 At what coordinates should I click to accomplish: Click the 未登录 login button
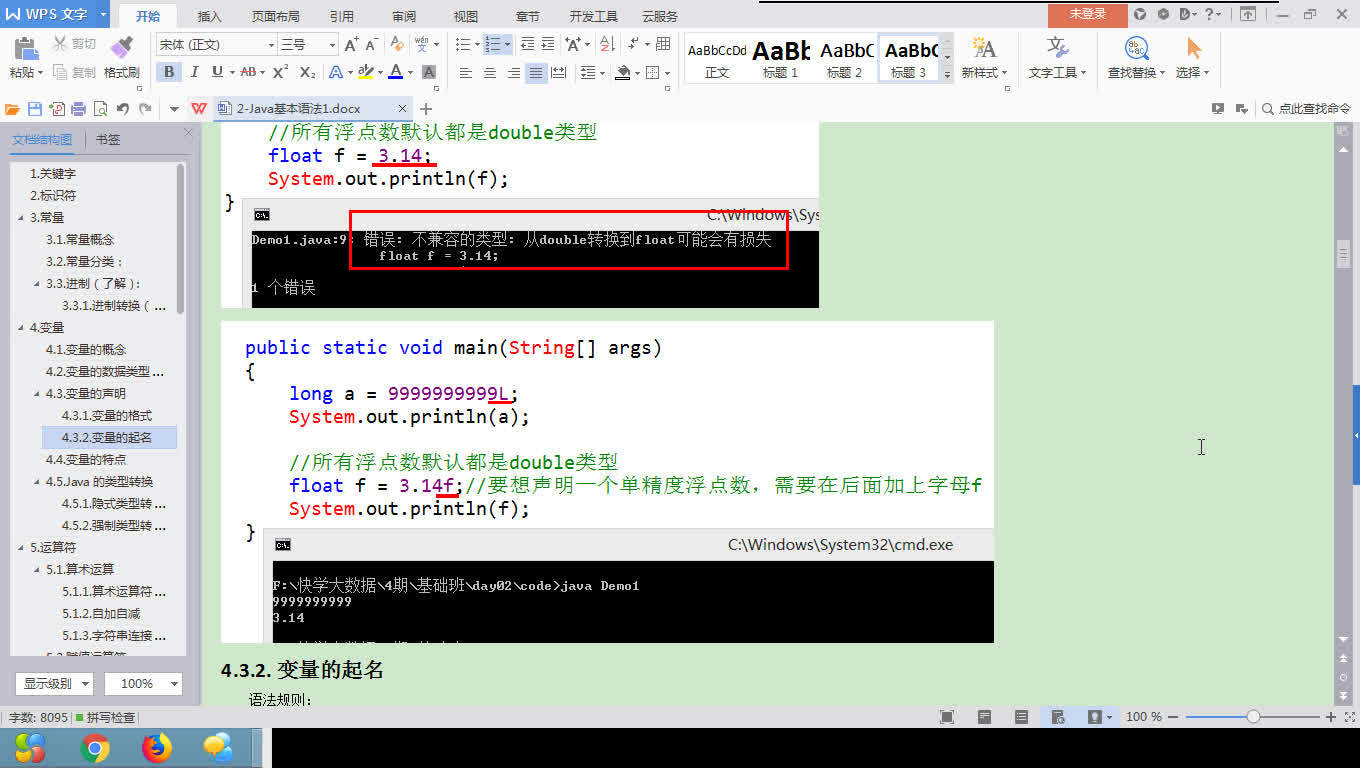point(1088,14)
